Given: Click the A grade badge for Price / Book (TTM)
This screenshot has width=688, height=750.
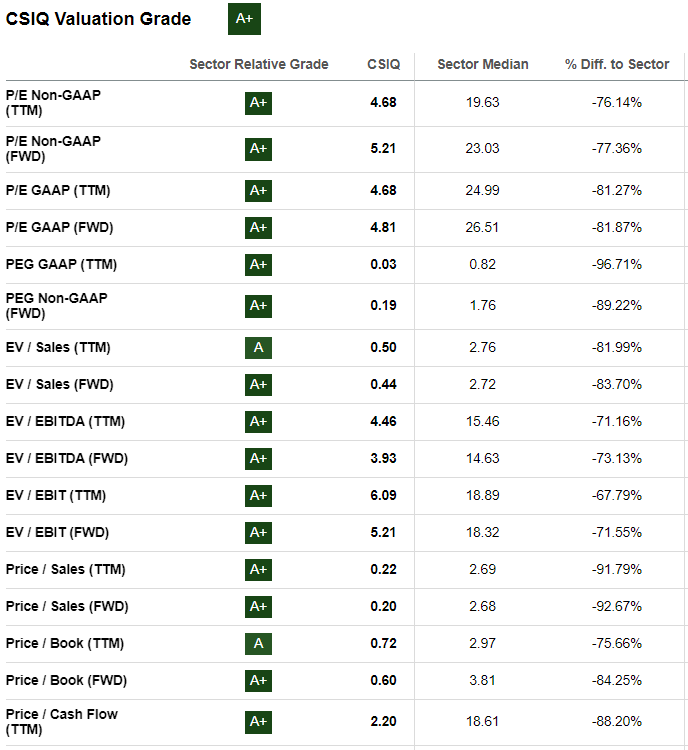Looking at the screenshot, I should [x=258, y=643].
